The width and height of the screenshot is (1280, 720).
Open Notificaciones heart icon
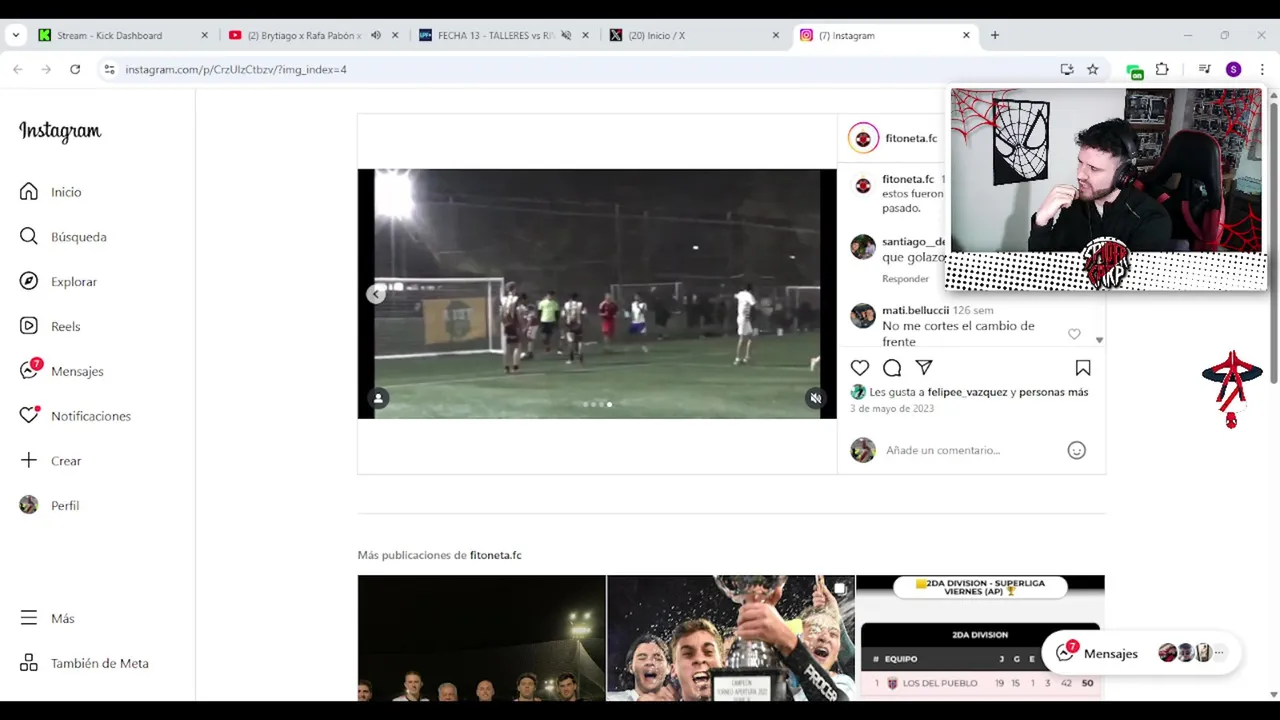(29, 415)
